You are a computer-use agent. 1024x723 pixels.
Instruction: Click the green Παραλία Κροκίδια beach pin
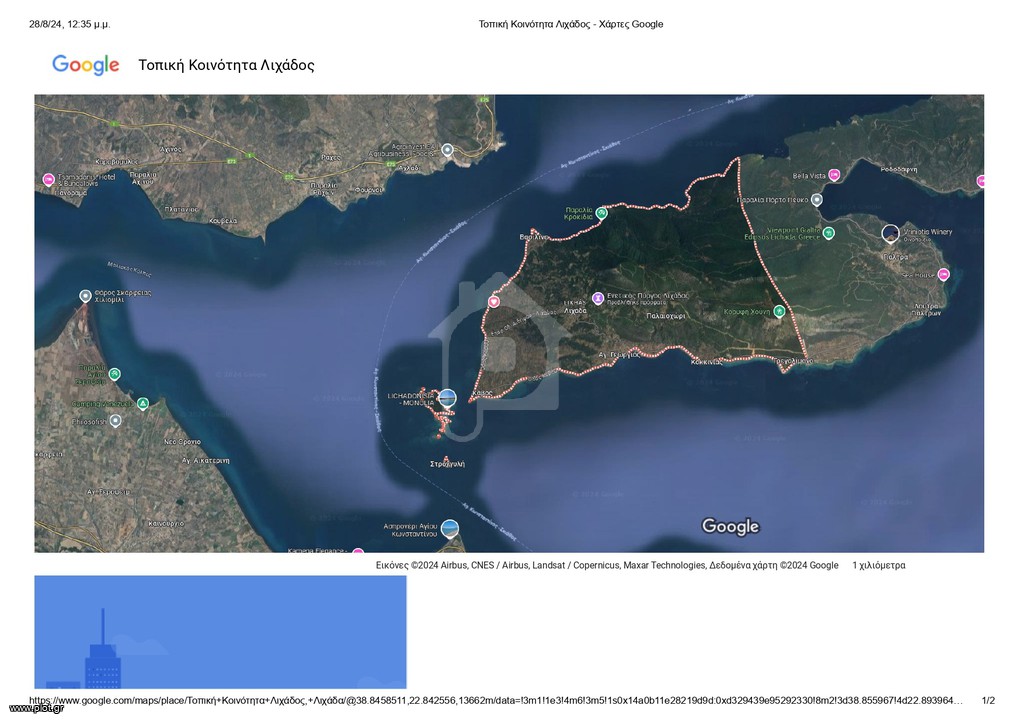[x=601, y=213]
